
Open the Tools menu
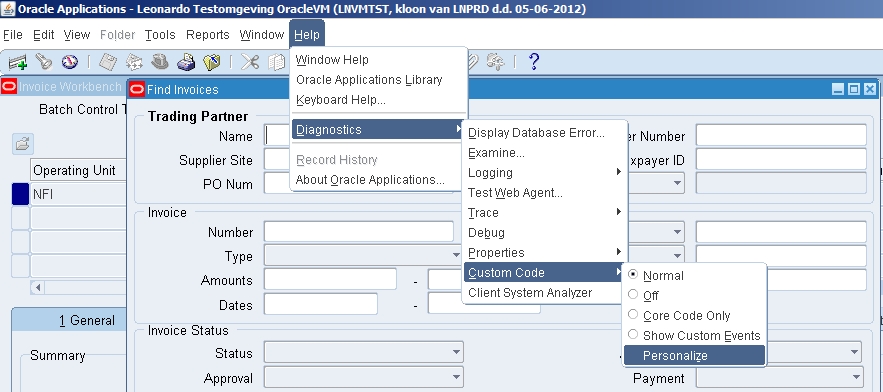point(160,35)
